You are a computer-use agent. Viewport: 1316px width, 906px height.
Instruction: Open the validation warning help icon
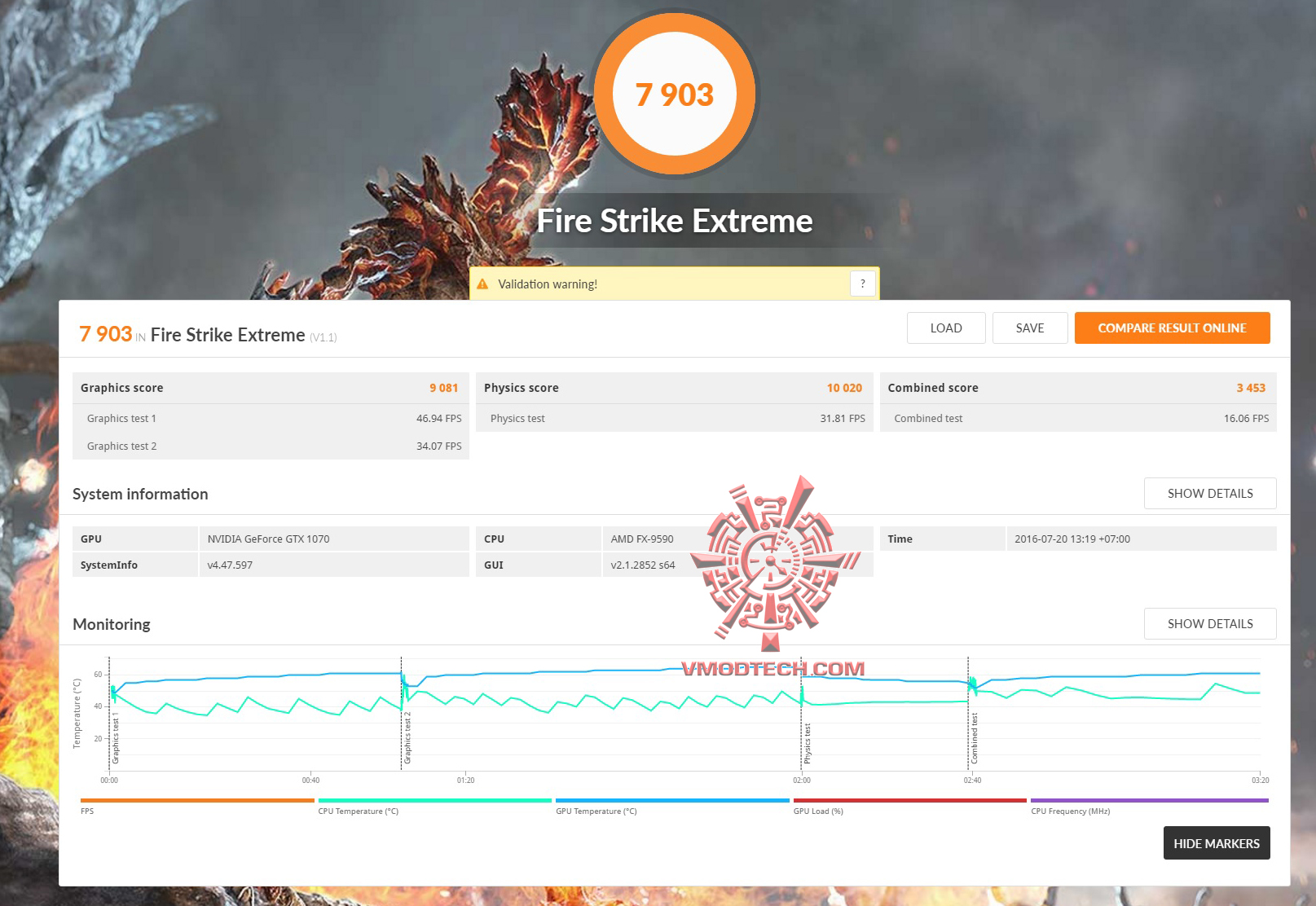(863, 284)
